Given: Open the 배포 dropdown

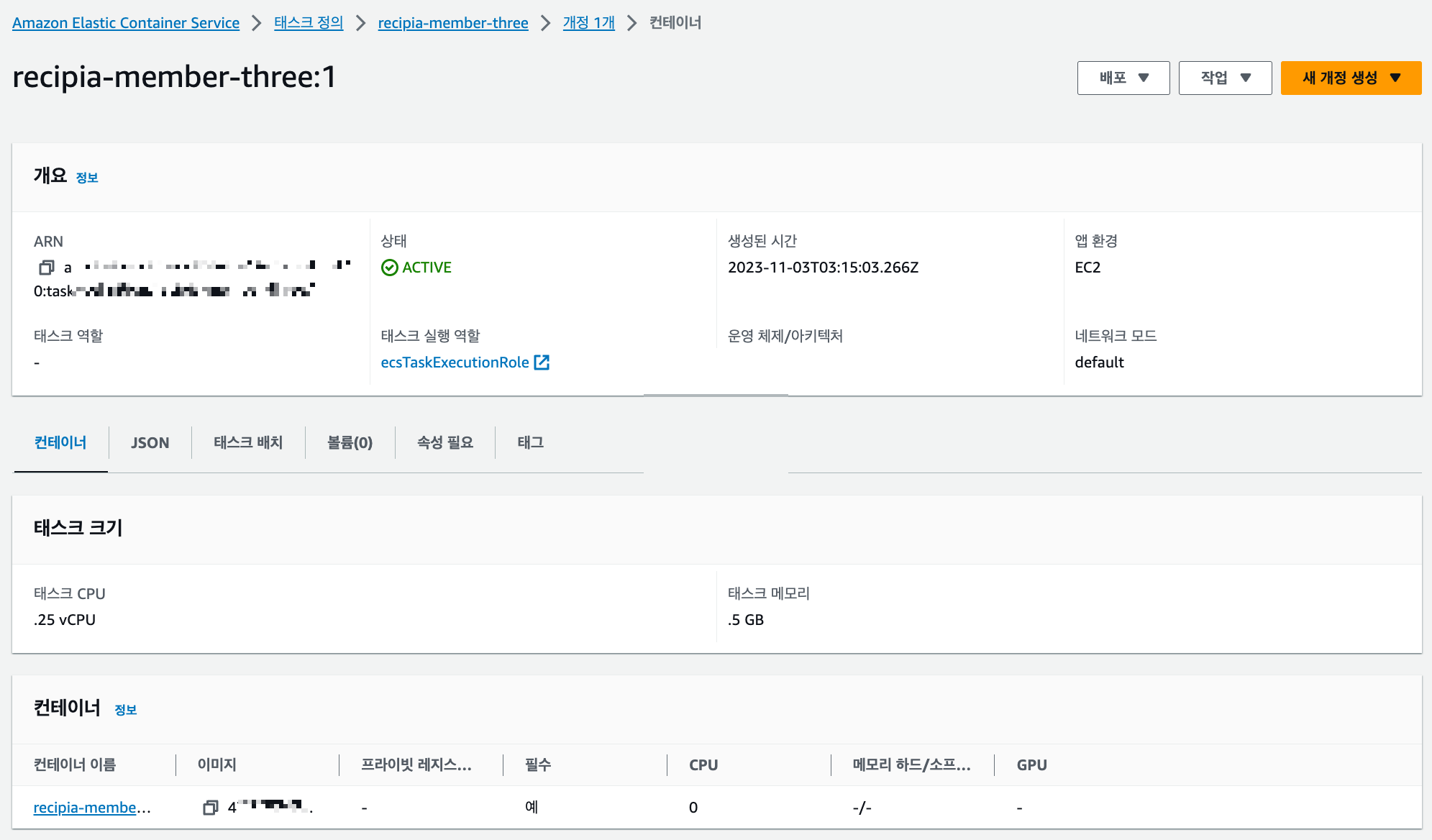Looking at the screenshot, I should coord(1123,78).
